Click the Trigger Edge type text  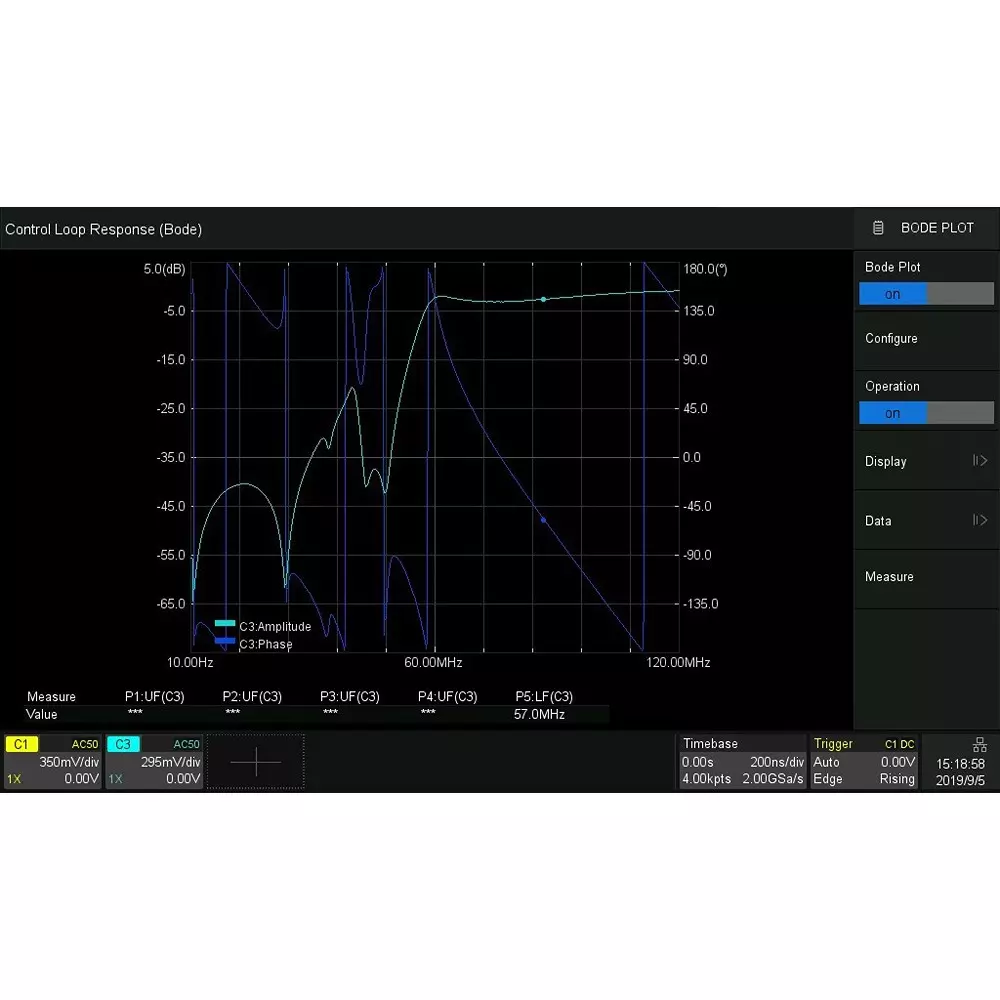click(827, 779)
